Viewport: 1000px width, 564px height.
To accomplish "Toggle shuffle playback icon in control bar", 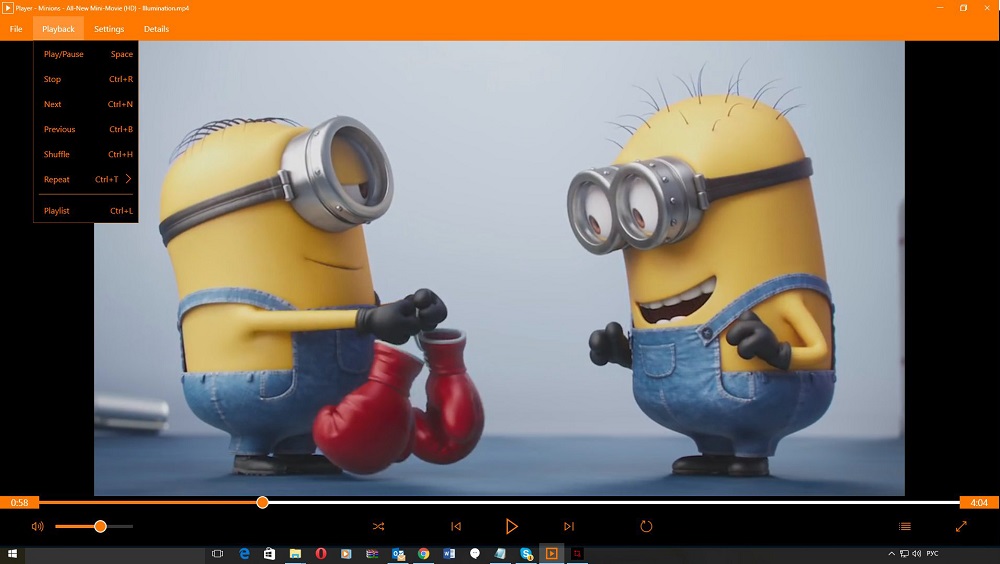I will tap(378, 526).
